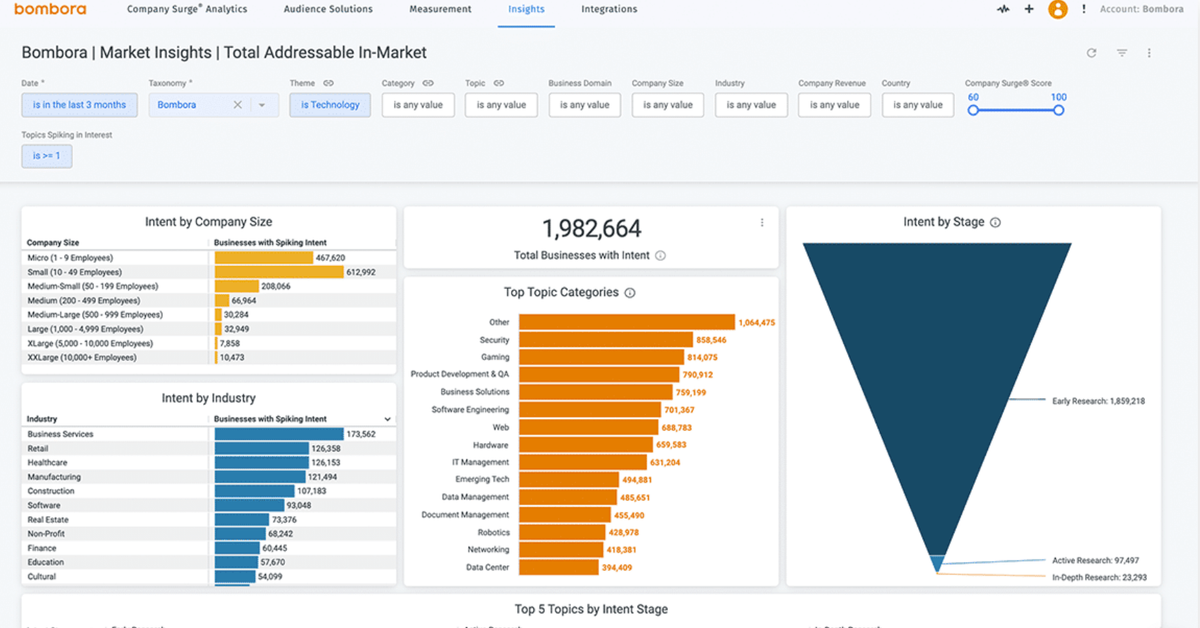
Task: Click info icon beside Total Businesses with Intent
Action: pos(660,256)
